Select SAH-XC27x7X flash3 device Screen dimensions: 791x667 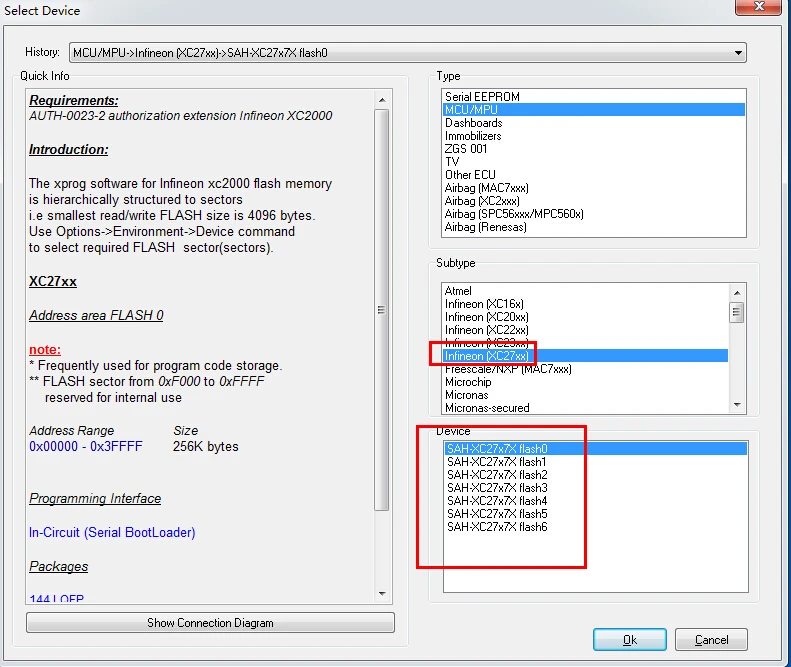click(596, 488)
